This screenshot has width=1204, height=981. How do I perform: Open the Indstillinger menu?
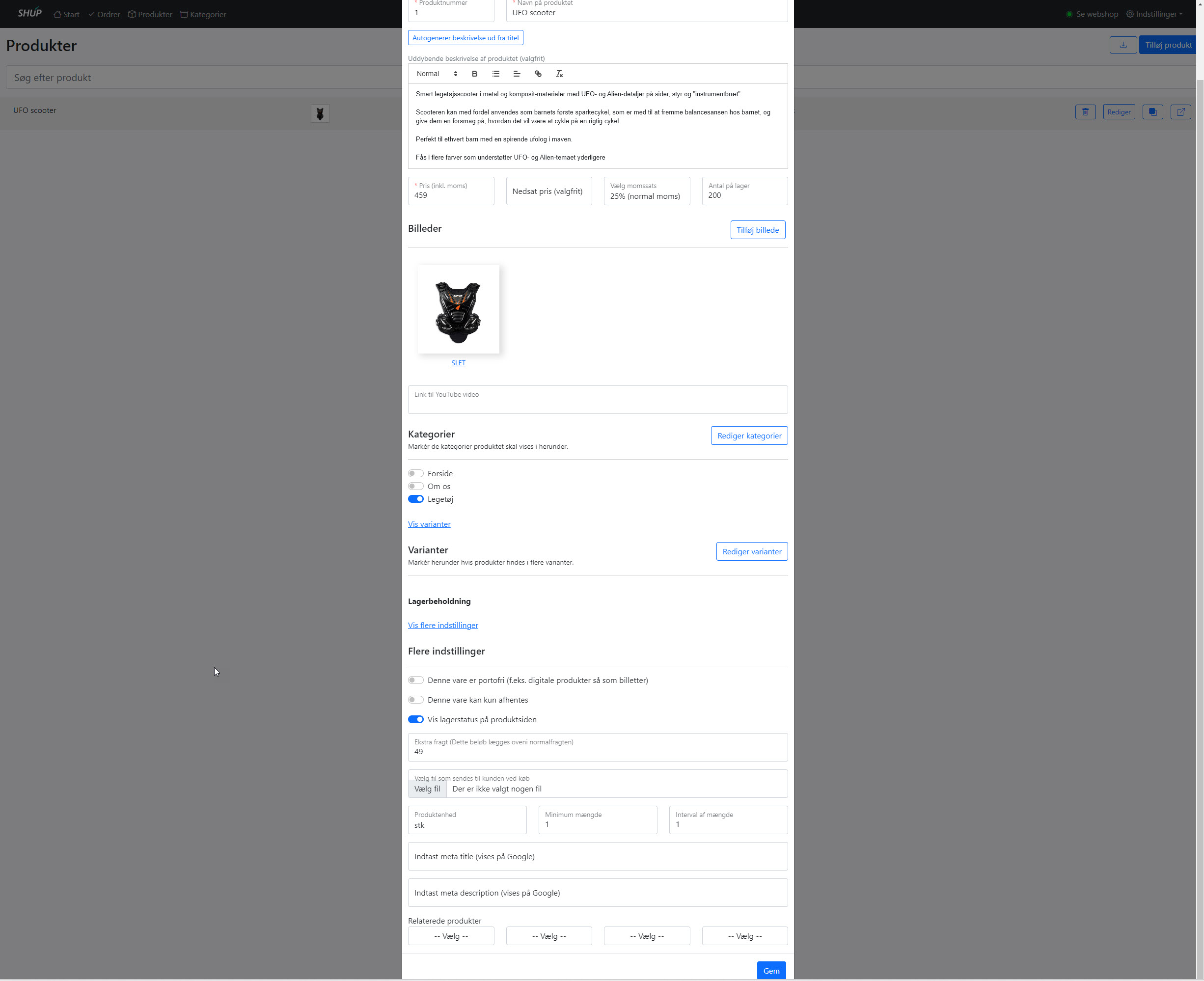click(x=1154, y=14)
